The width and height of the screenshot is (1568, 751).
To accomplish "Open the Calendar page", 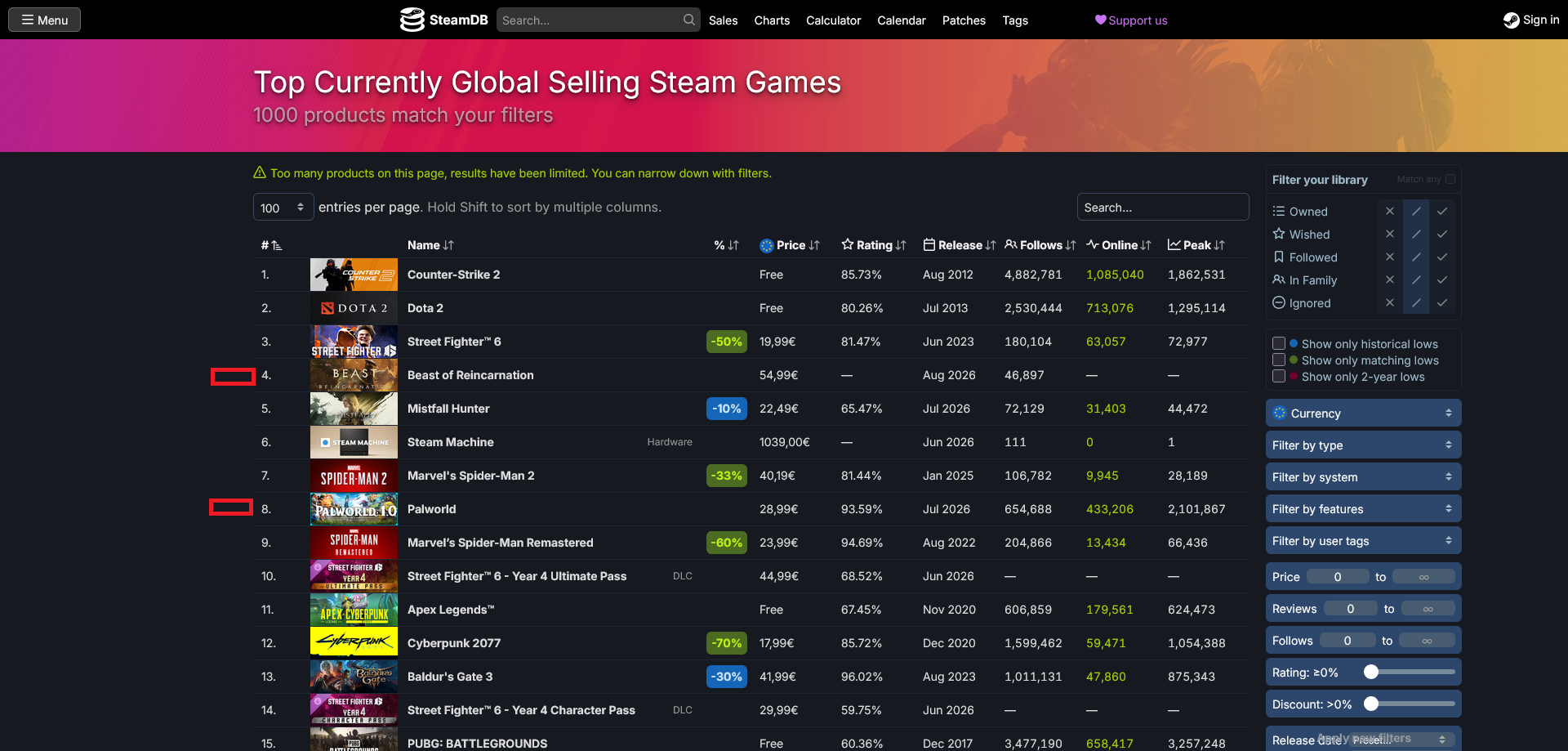I will pos(902,20).
